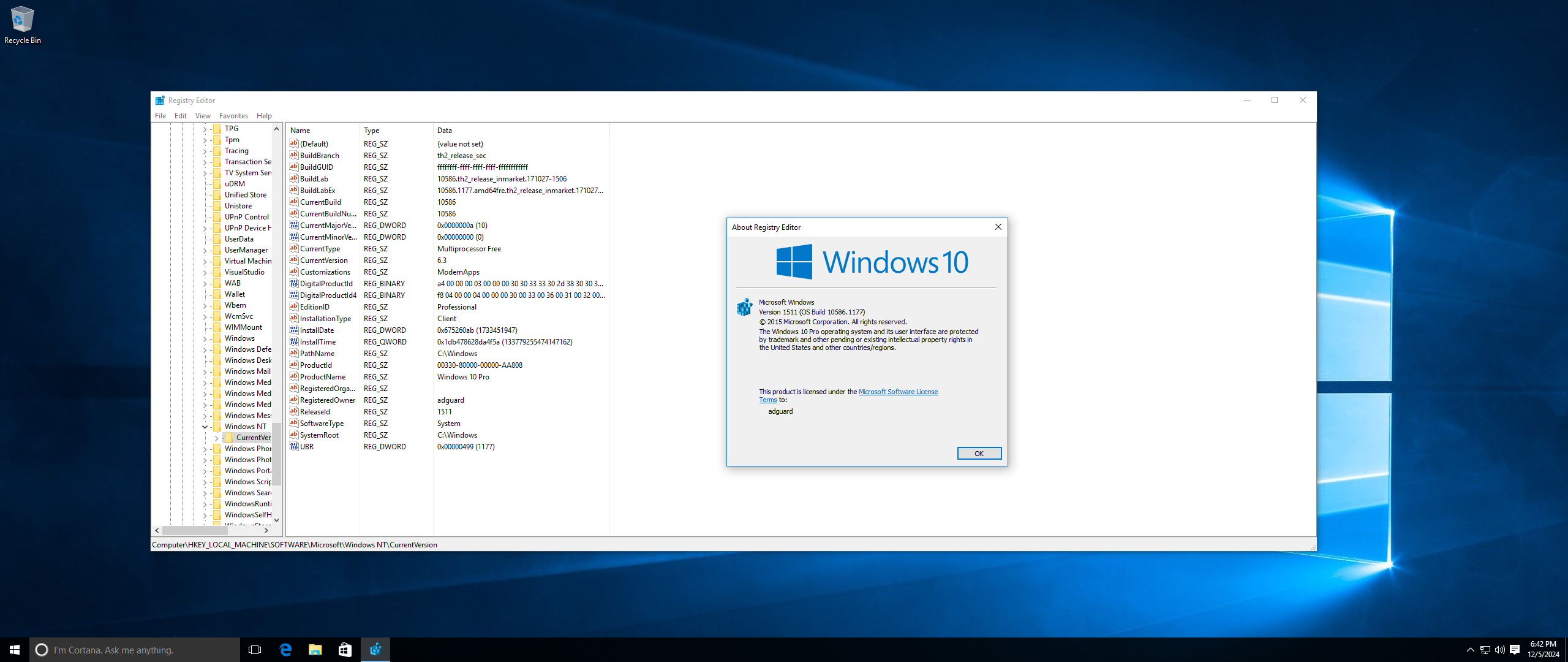Select the Unified Store tree key
Viewport: 1568px width, 662px height.
(246, 195)
